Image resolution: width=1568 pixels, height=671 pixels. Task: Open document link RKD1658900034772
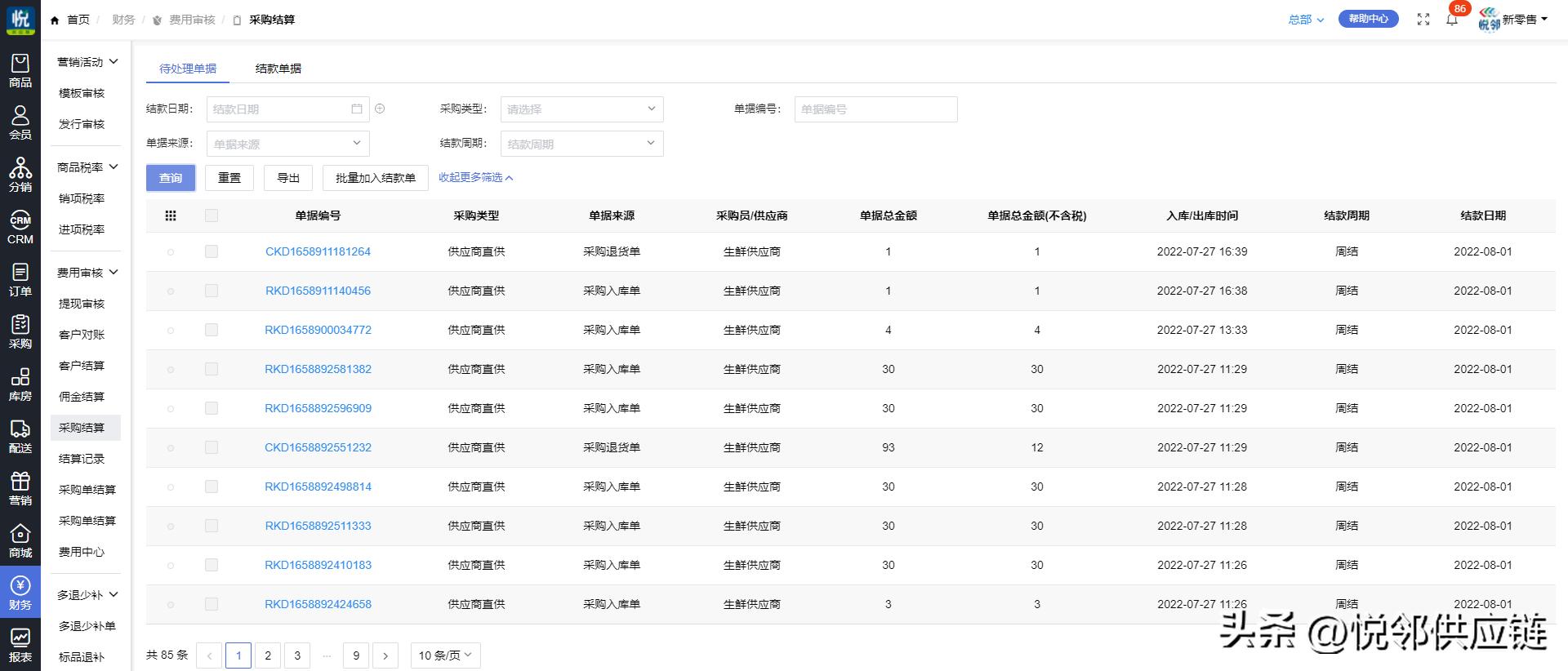pyautogui.click(x=318, y=330)
